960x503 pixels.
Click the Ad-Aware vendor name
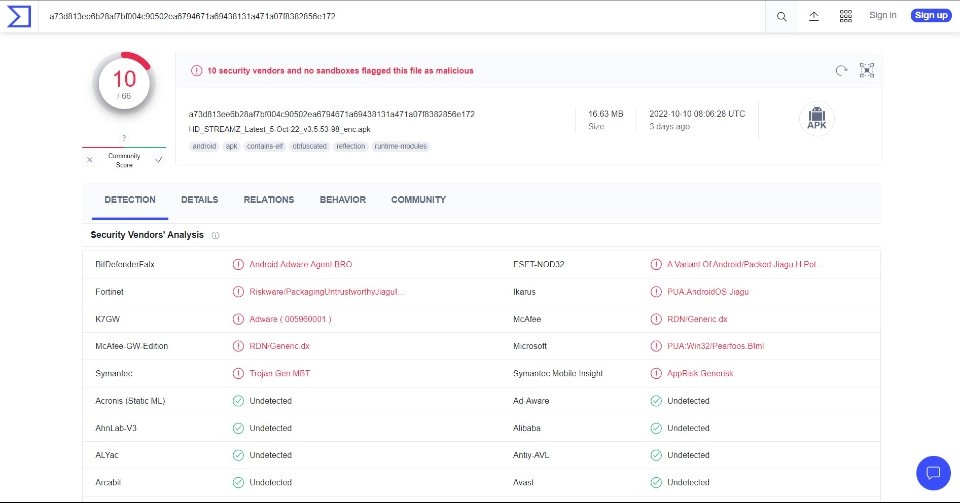point(531,401)
